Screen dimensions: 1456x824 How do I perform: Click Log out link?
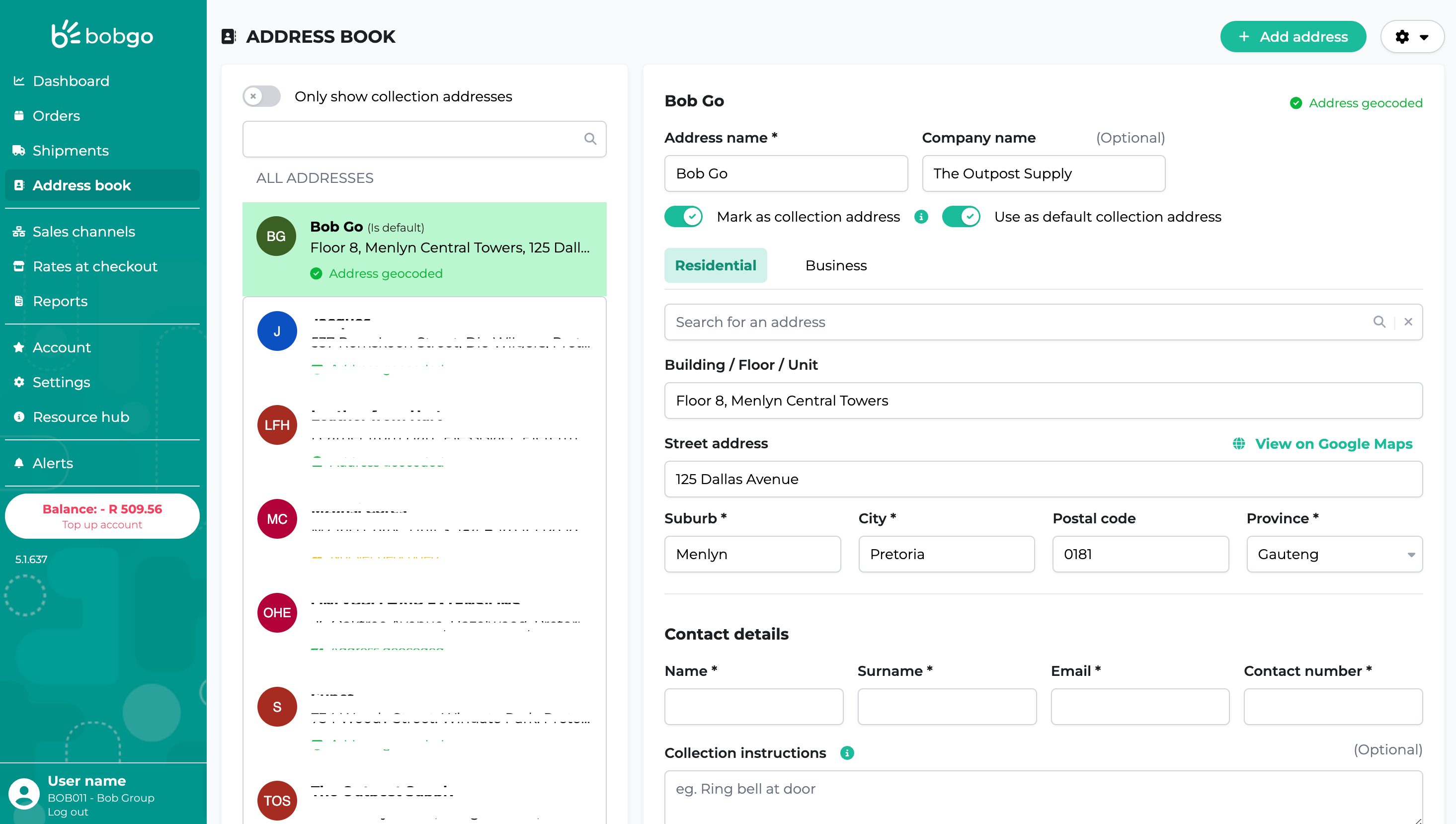(x=68, y=812)
